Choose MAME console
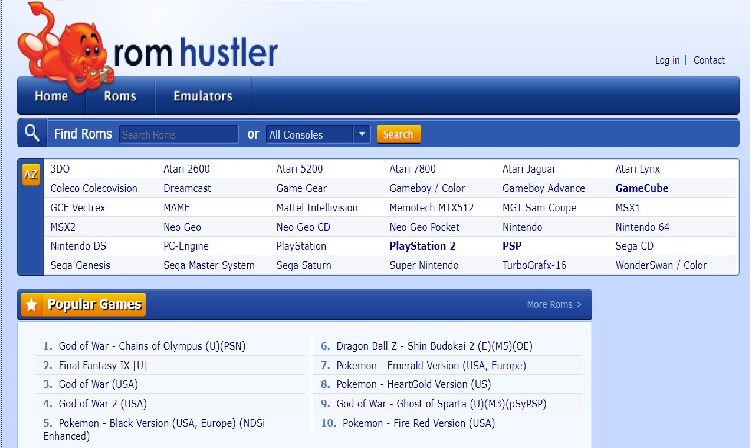 click(176, 208)
